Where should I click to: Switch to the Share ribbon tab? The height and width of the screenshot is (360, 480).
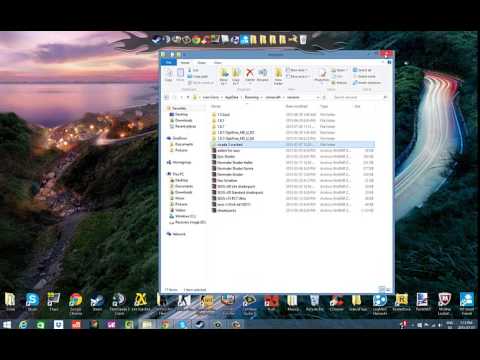[202, 63]
